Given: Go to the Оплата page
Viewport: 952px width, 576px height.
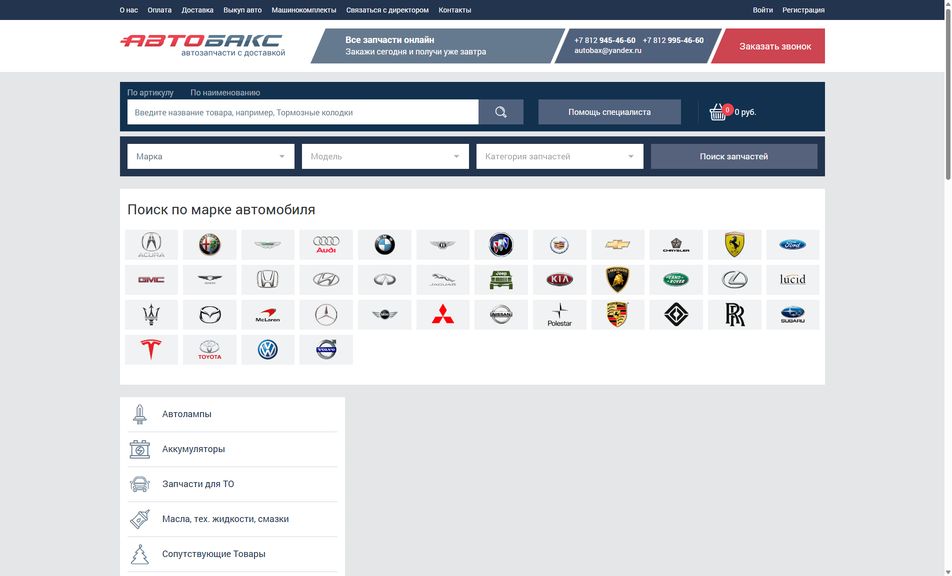Looking at the screenshot, I should point(160,10).
